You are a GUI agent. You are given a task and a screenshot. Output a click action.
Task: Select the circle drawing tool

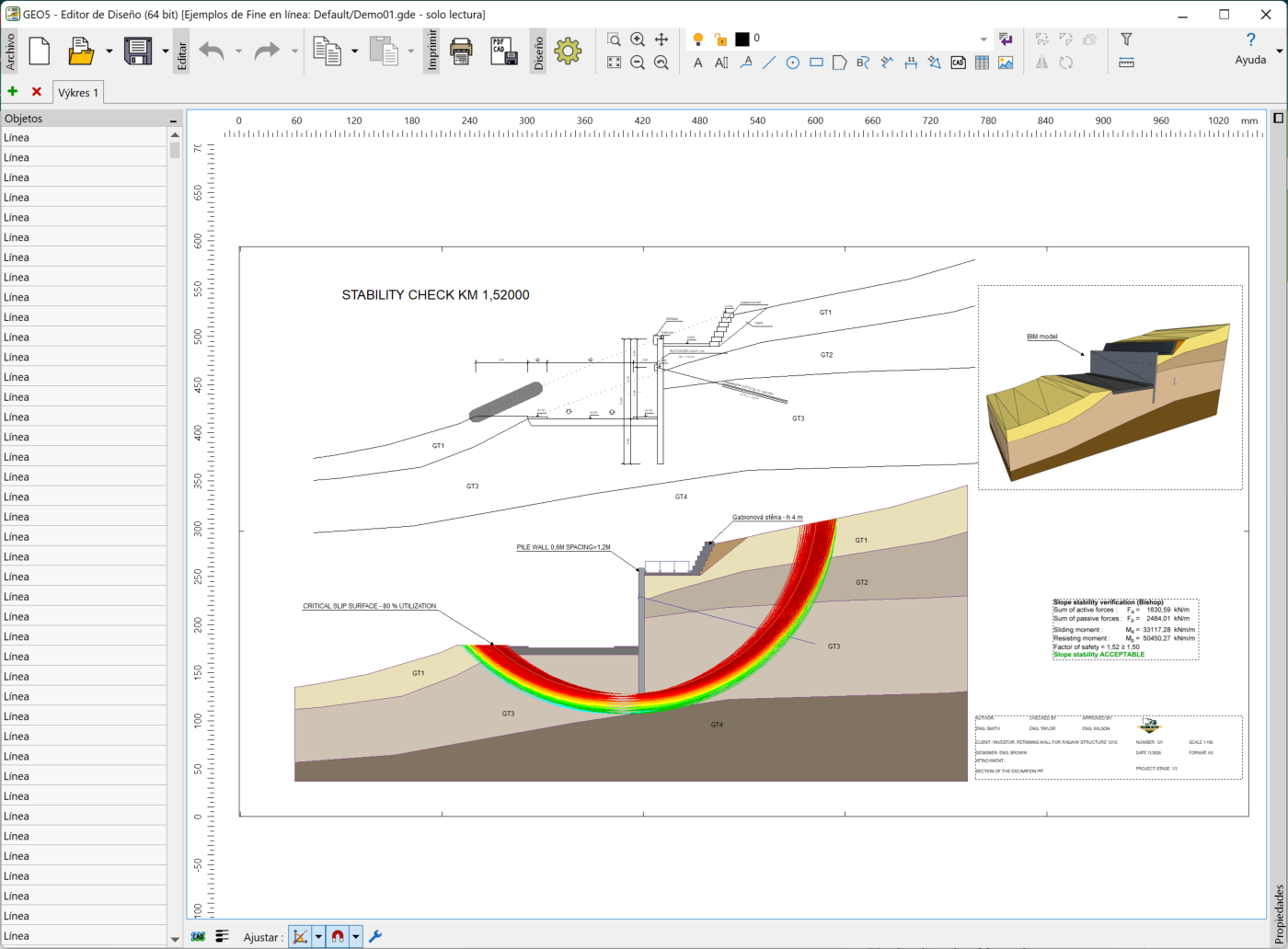pyautogui.click(x=792, y=63)
